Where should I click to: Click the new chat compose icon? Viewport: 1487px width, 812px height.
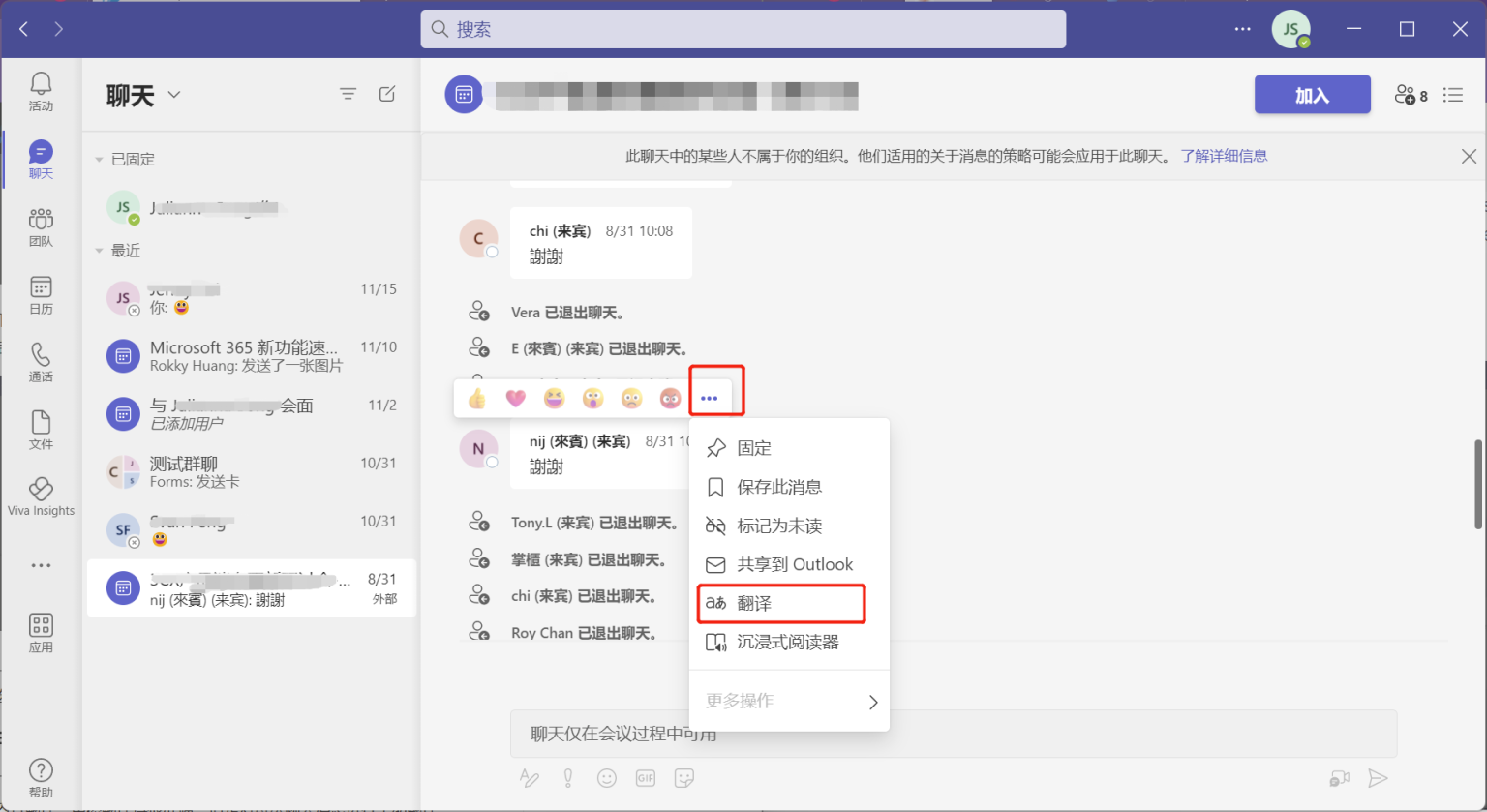[387, 94]
